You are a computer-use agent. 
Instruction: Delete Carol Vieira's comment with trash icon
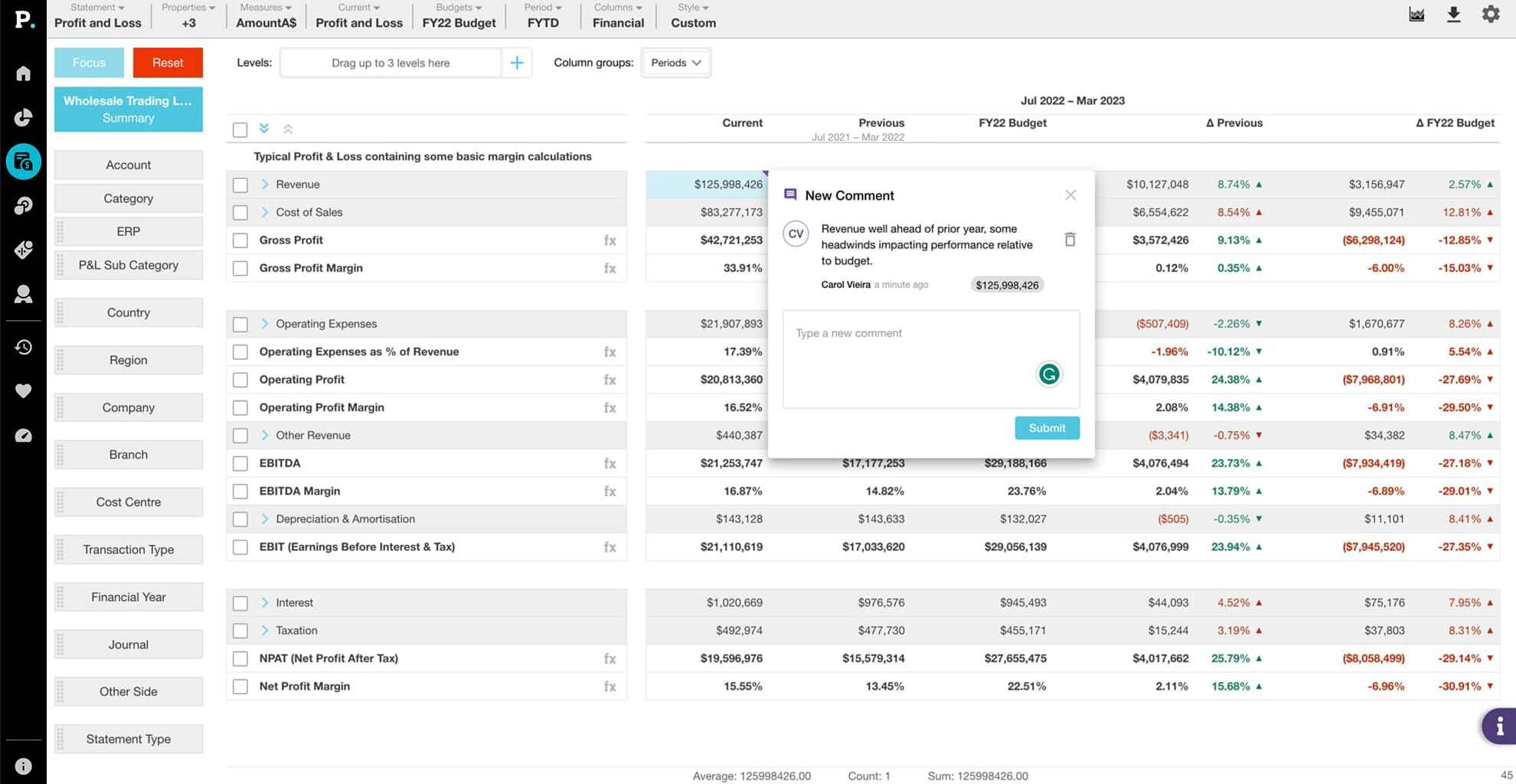point(1070,240)
